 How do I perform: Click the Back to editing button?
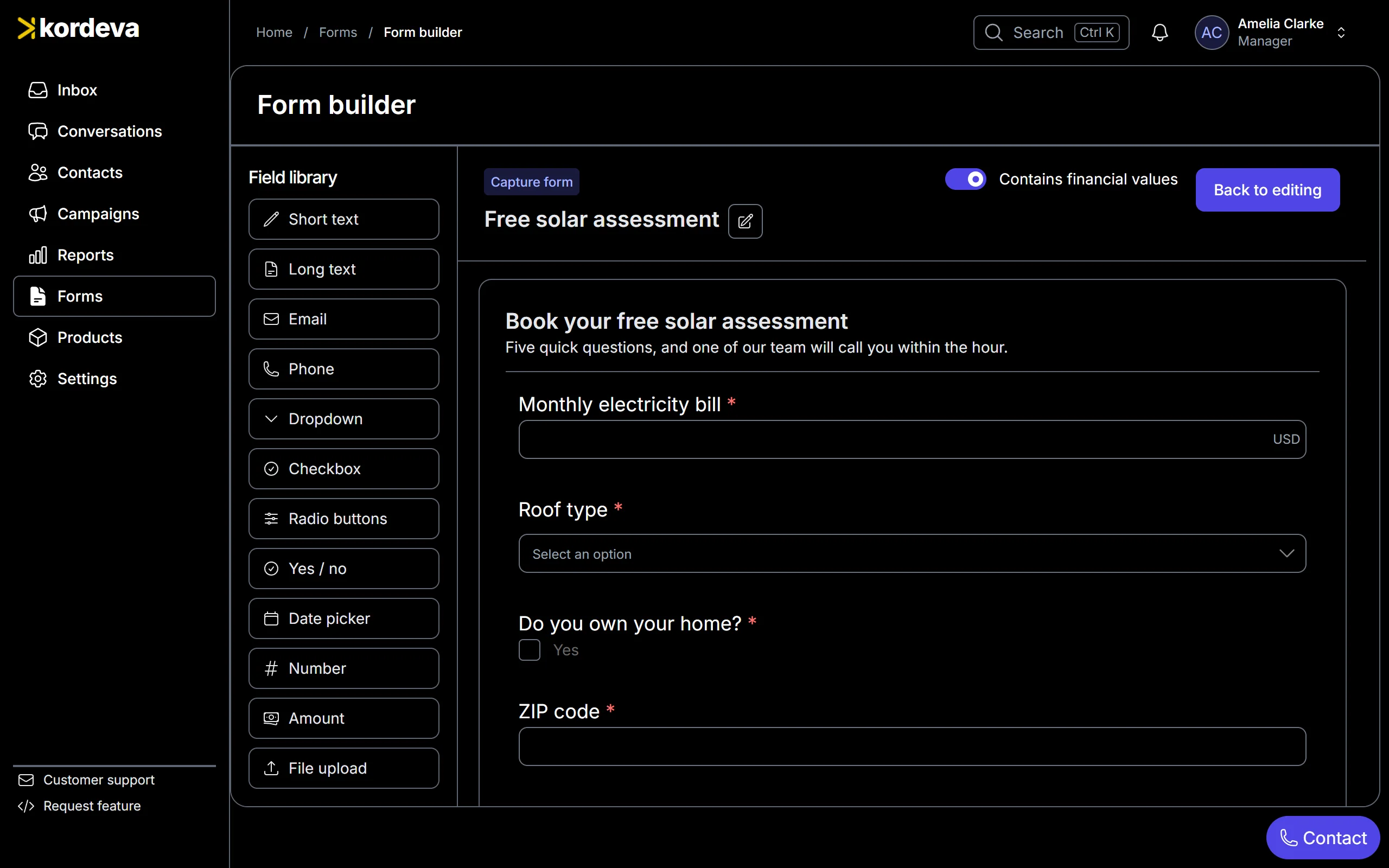pyautogui.click(x=1267, y=190)
